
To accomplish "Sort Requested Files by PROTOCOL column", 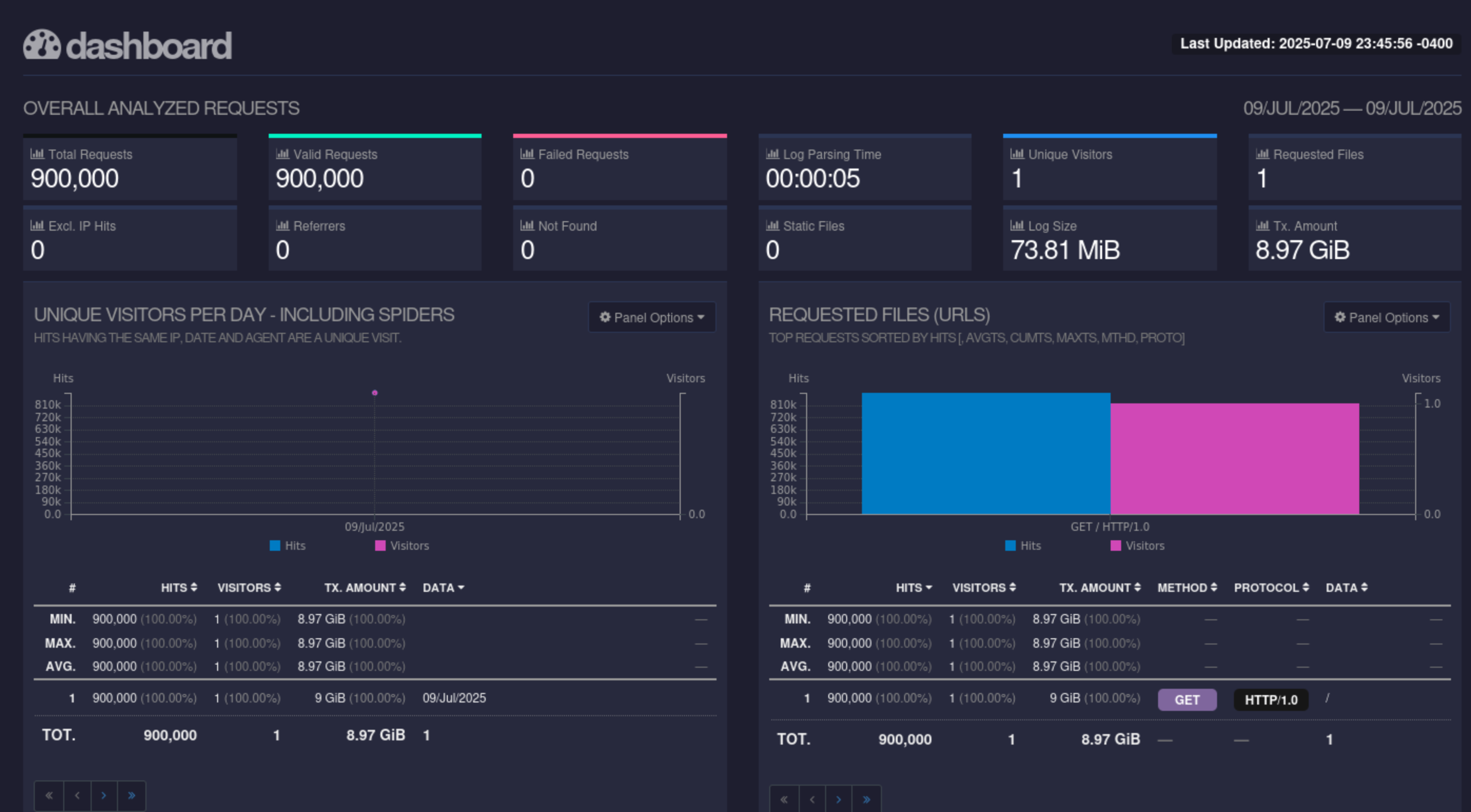I will click(1271, 588).
